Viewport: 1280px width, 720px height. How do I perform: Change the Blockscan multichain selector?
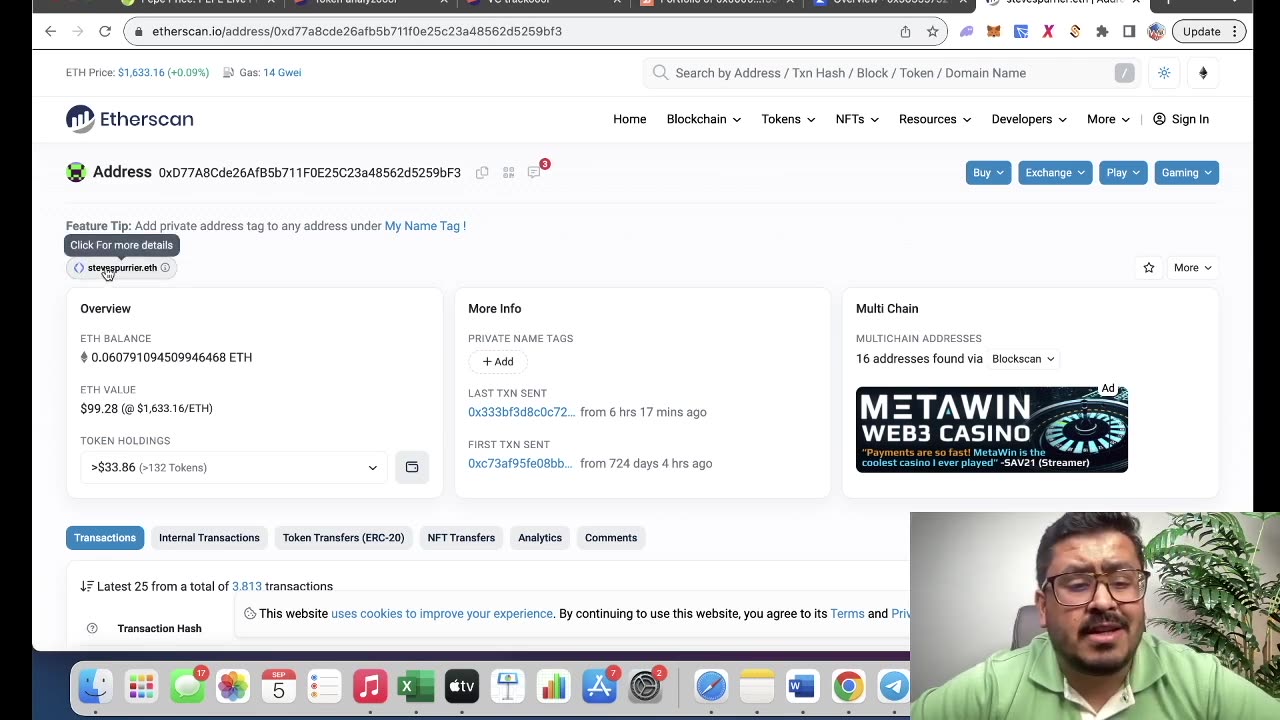(1023, 359)
